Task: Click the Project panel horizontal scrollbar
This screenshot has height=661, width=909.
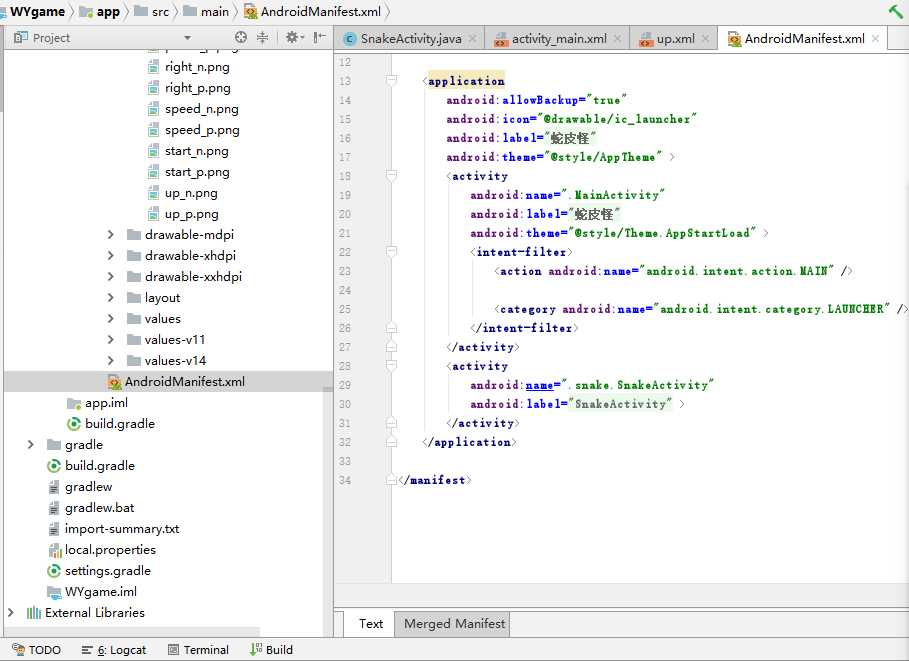Action: [x=132, y=631]
